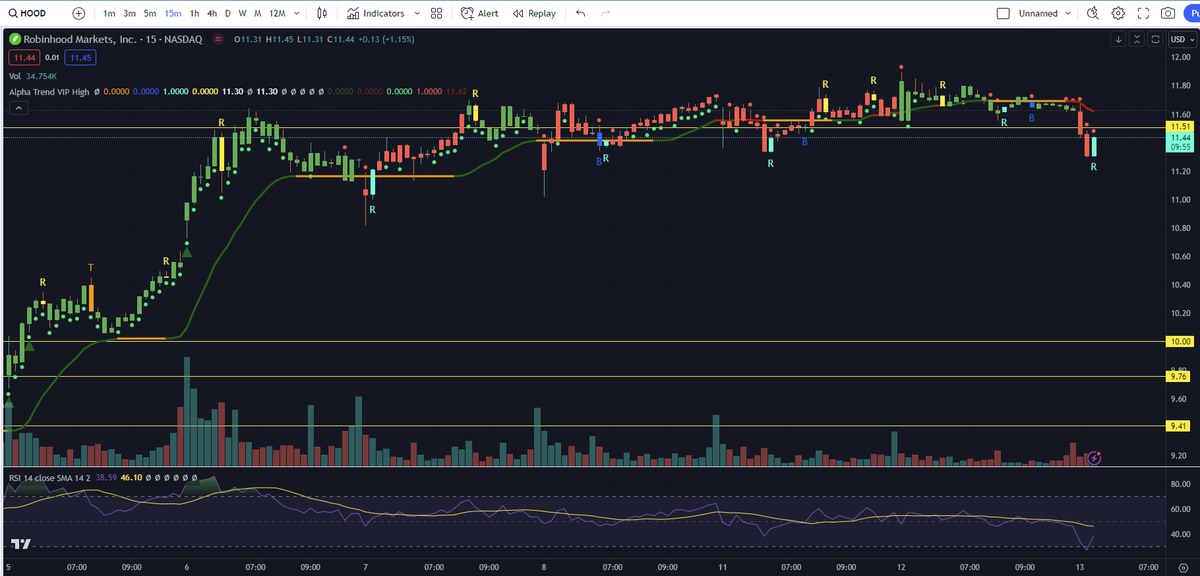Select the 12M timeframe

277,14
